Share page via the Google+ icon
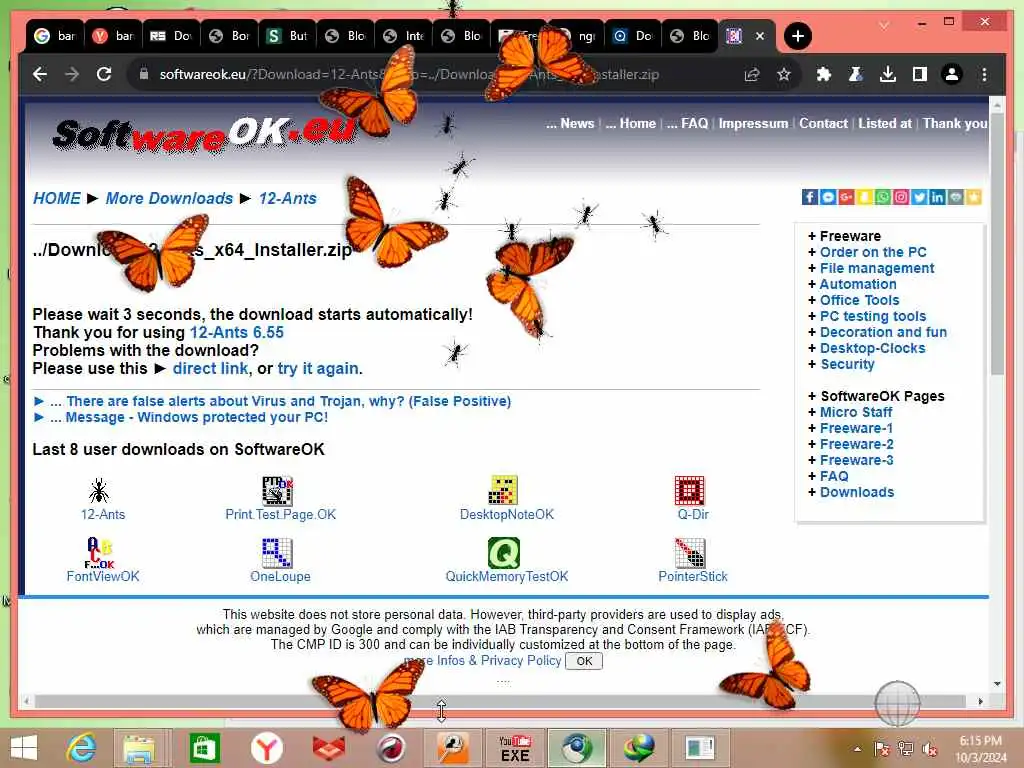1024x768 pixels. tap(846, 197)
